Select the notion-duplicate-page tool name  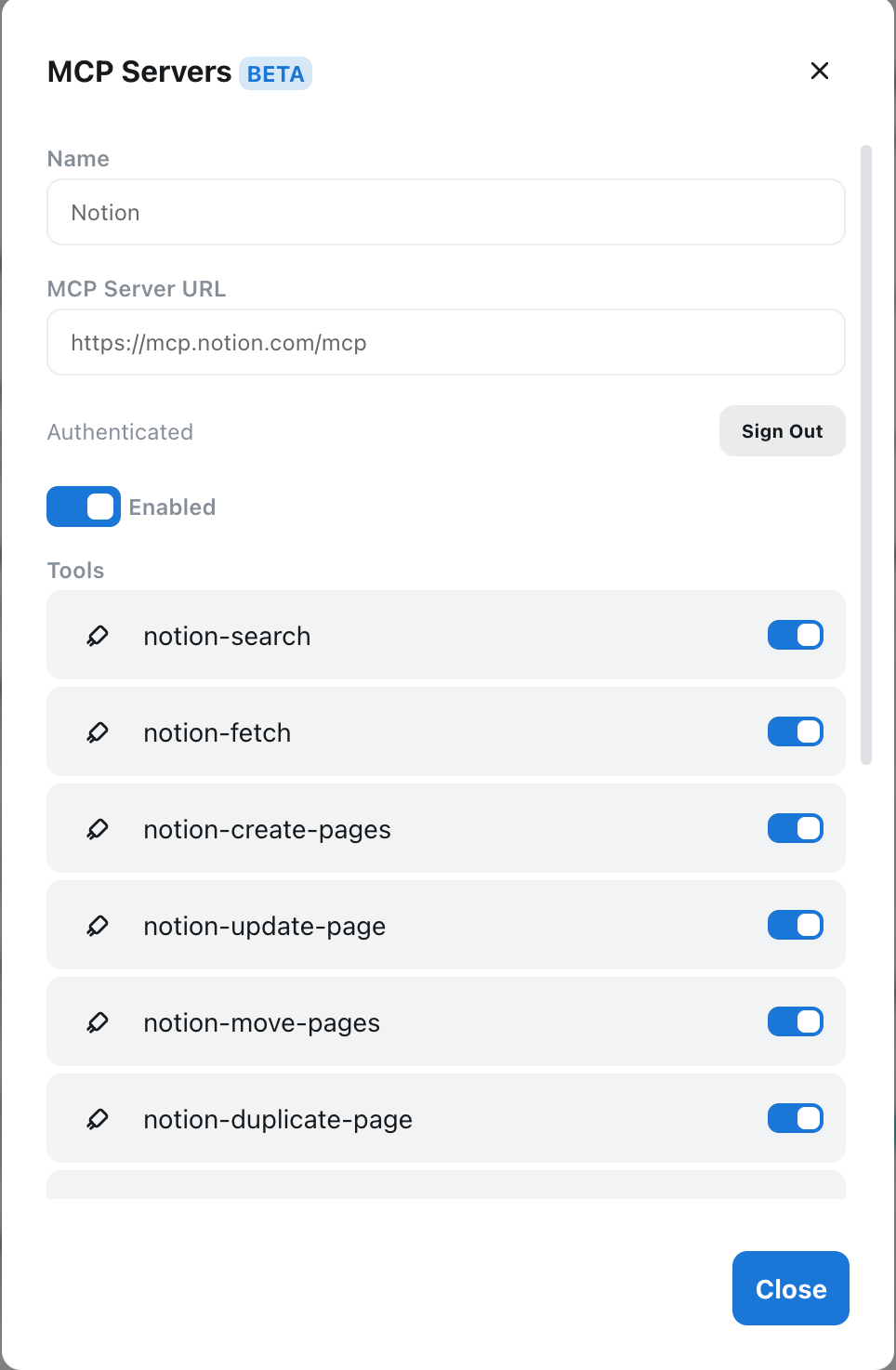tap(278, 1120)
